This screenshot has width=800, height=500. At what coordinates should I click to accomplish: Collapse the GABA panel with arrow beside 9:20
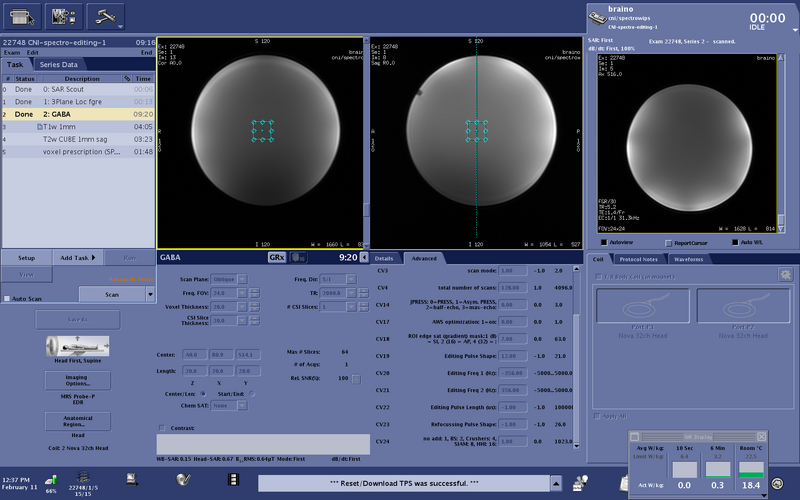click(364, 258)
